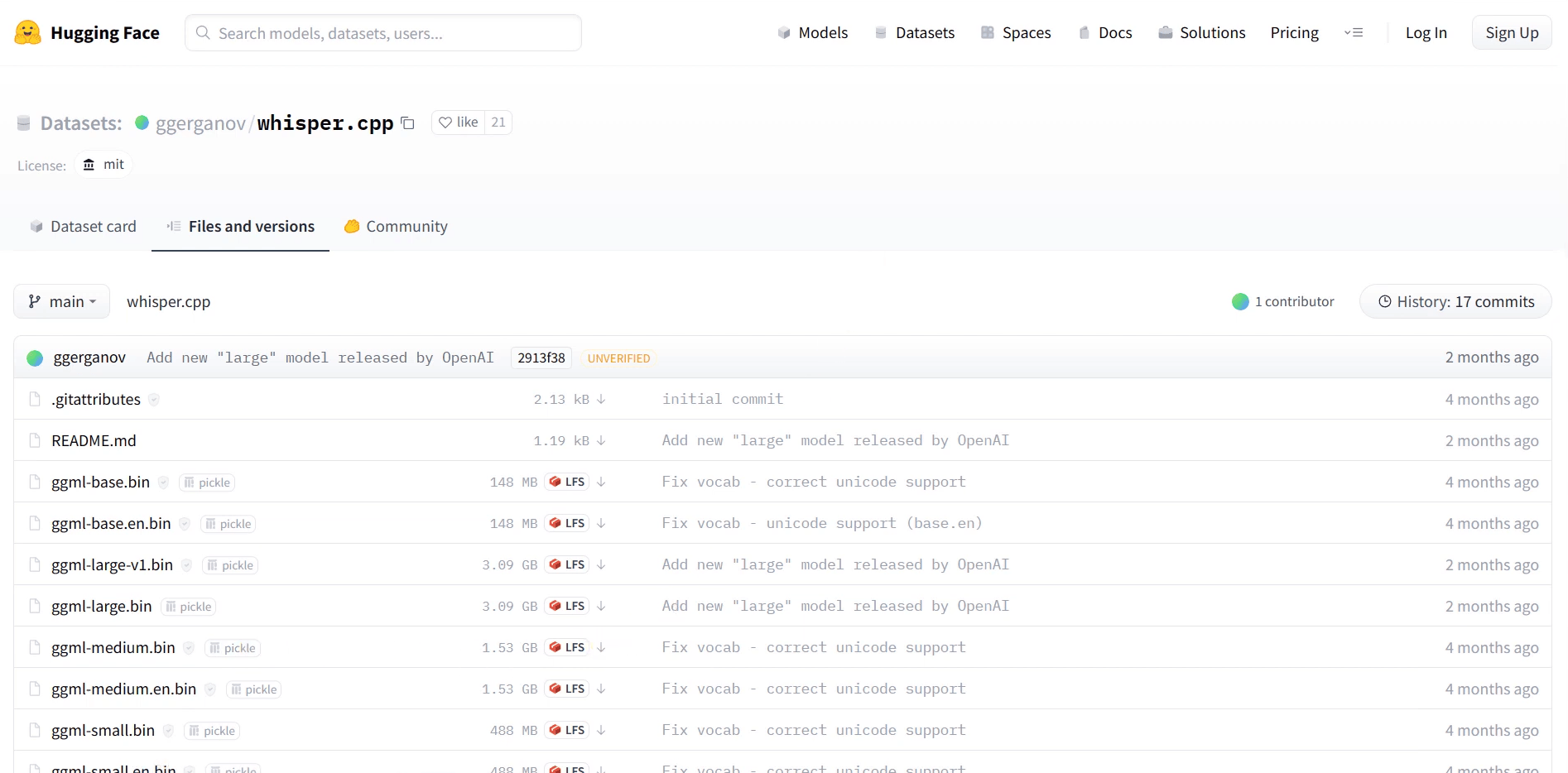
Task: Click the pickle badge on ggml-large-v1.bin
Action: (x=230, y=565)
